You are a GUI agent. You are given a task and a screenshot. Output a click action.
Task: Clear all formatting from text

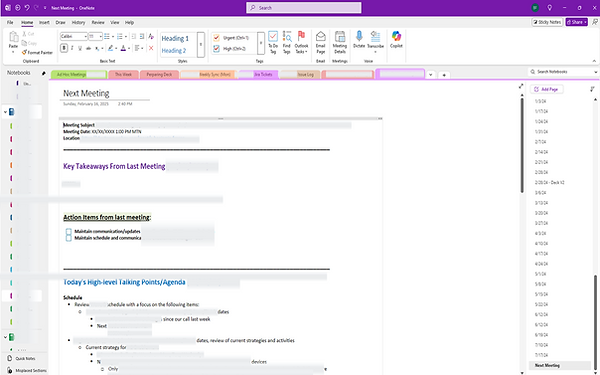151,37
